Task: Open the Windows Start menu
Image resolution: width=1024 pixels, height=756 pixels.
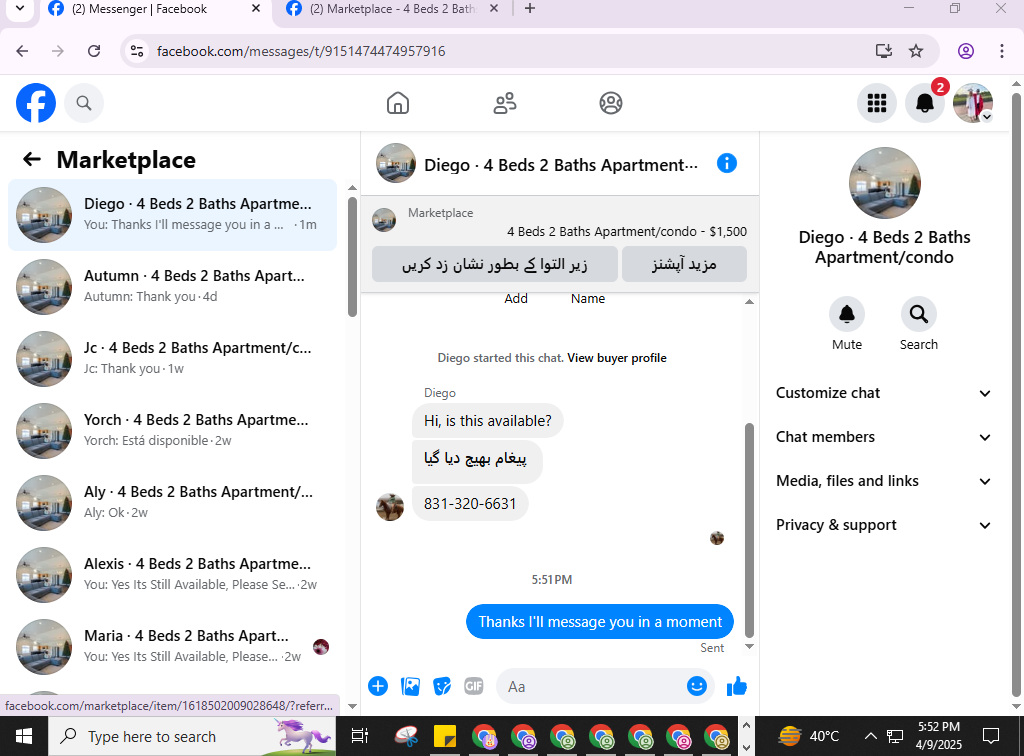Action: point(24,736)
